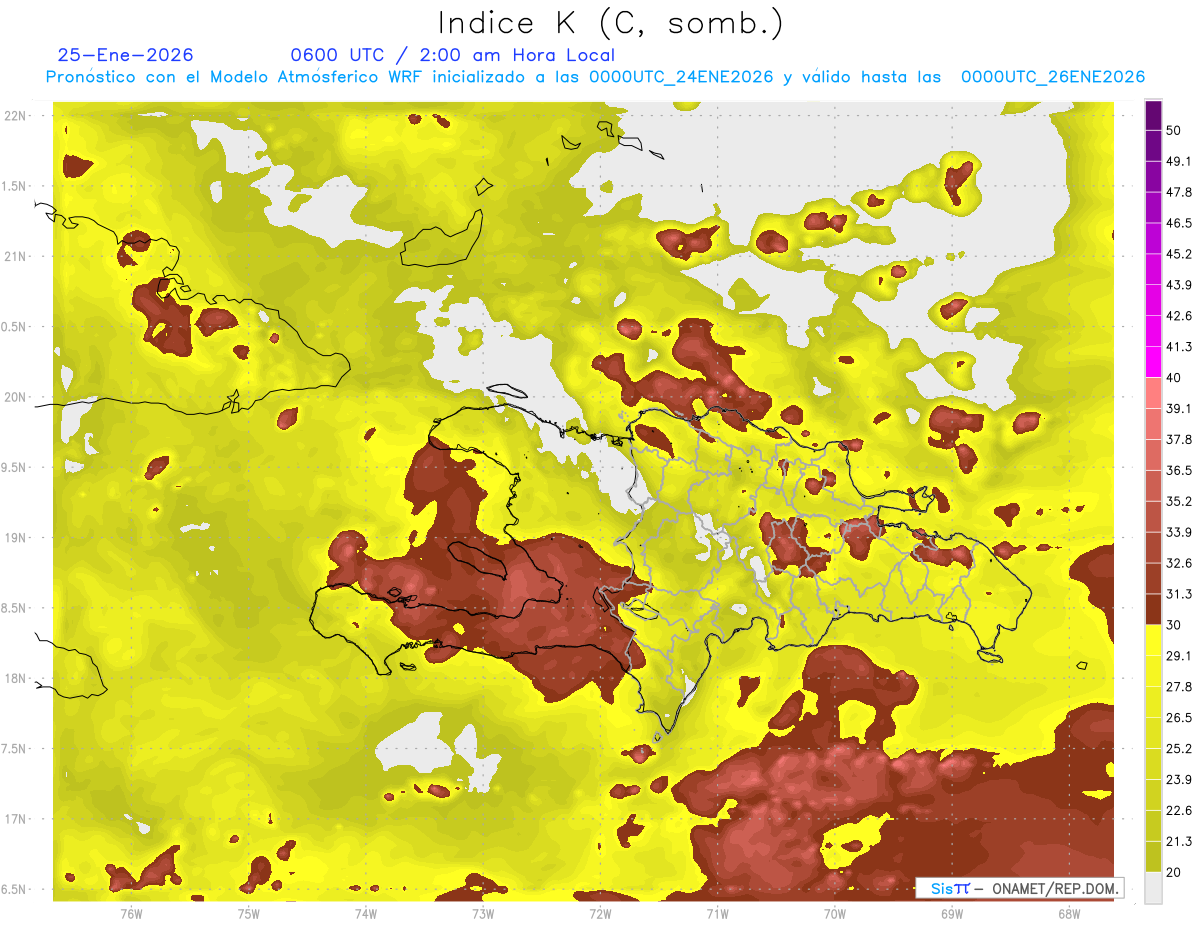The image size is (1200, 927).
Task: Click the "35.2" color scale value
Action: point(1179,501)
